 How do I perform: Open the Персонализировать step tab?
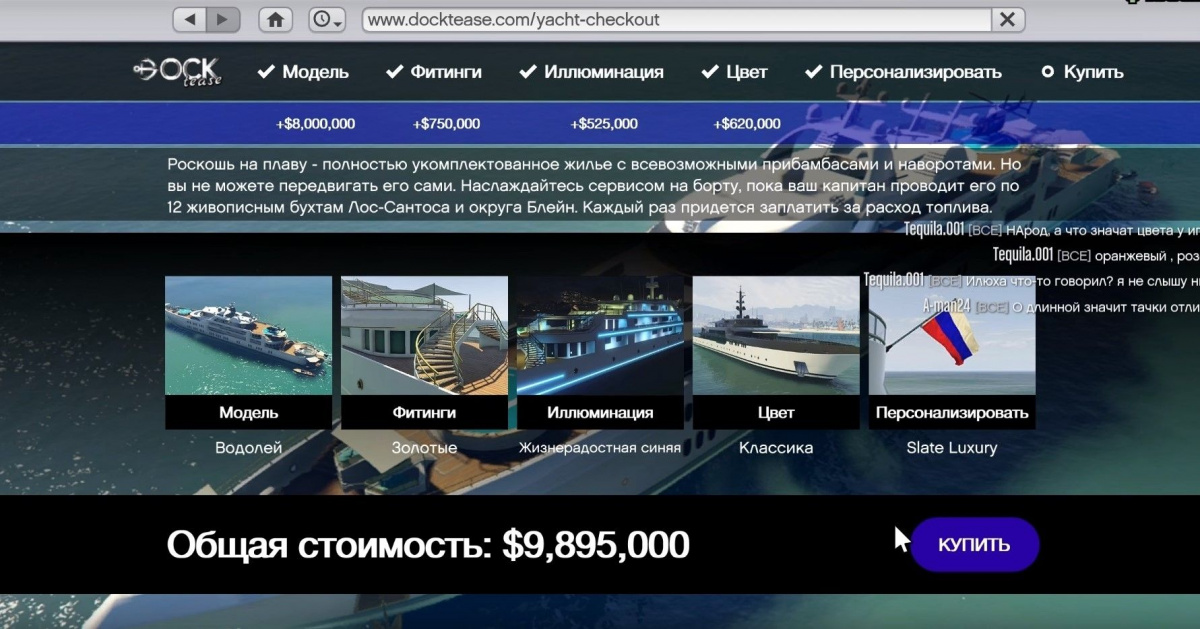(903, 72)
